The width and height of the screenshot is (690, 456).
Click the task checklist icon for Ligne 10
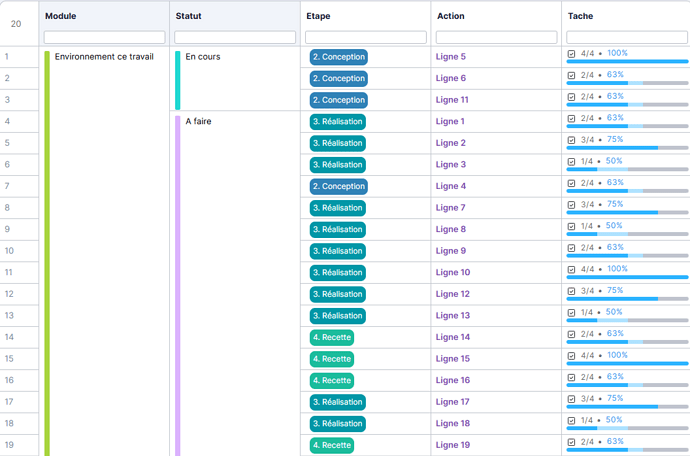click(571, 269)
